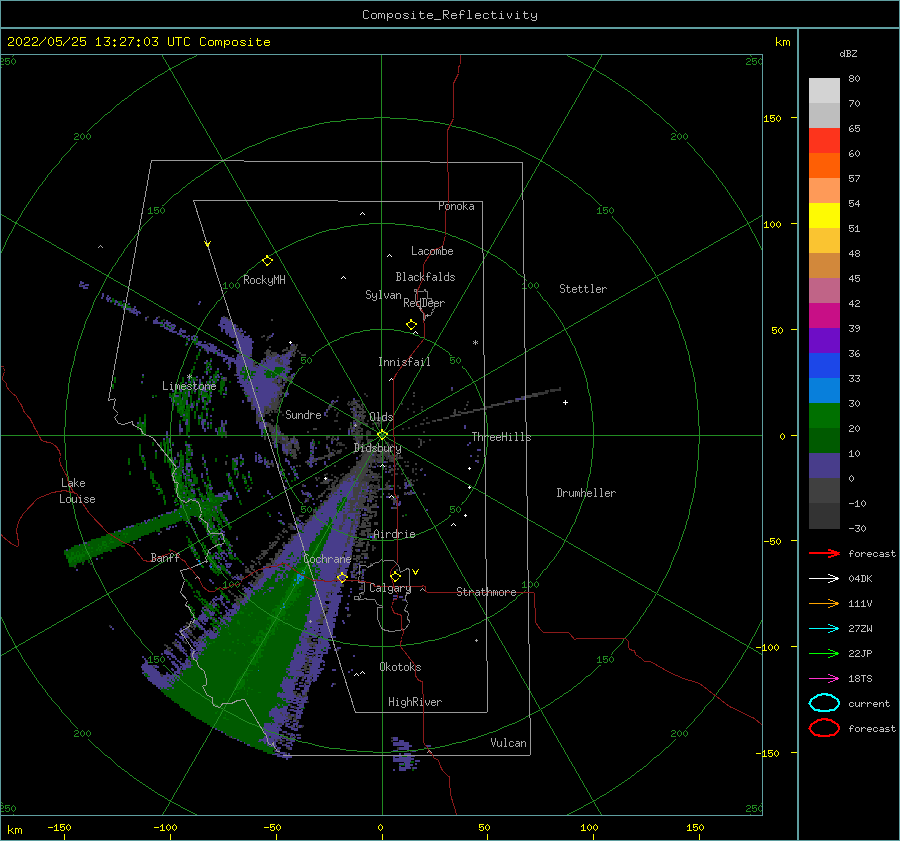Click the Innisfail label
The height and width of the screenshot is (841, 900).
tap(404, 362)
